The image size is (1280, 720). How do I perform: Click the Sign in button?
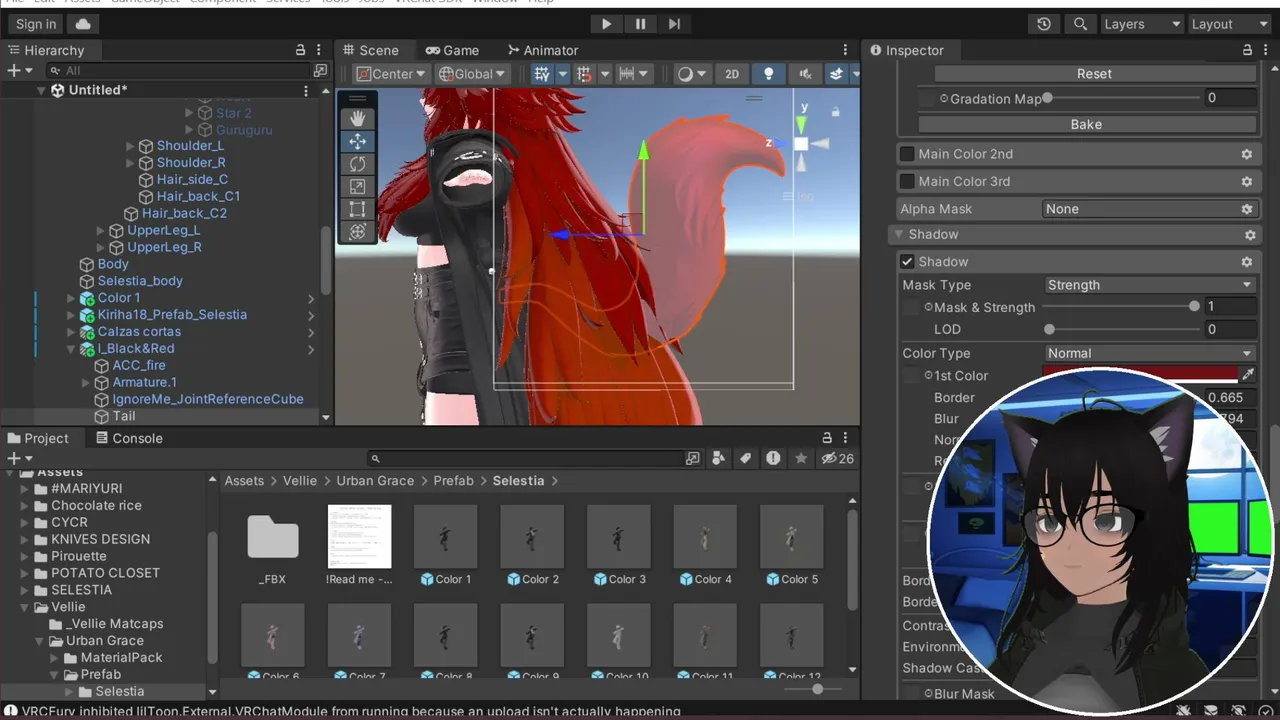(36, 24)
